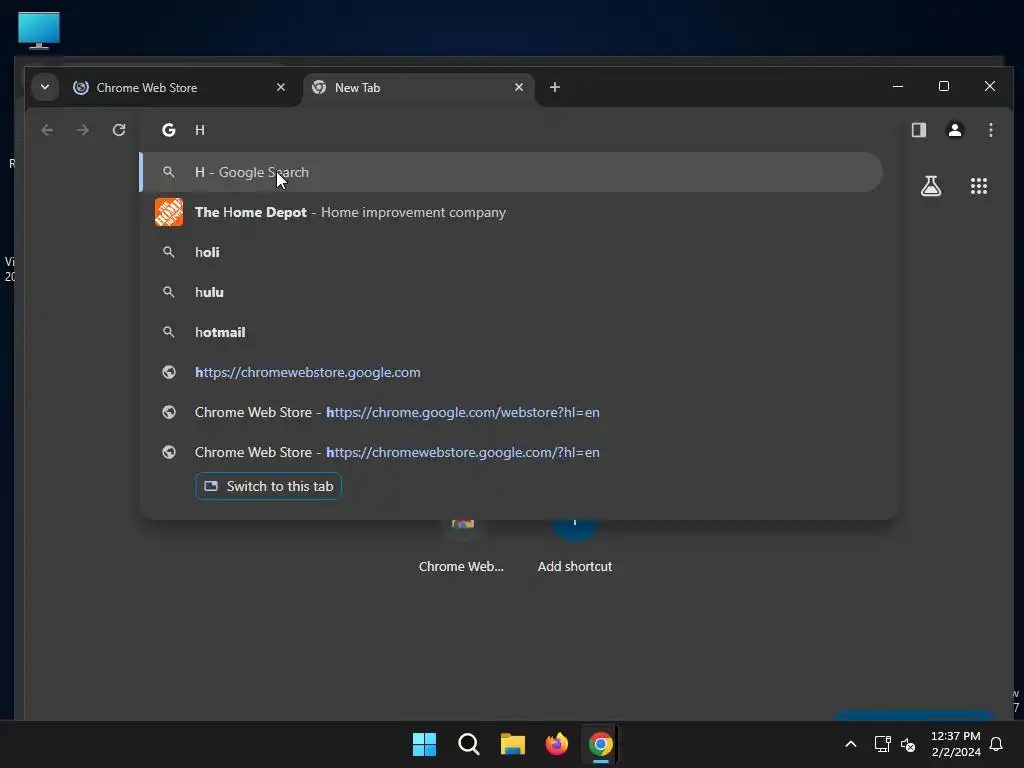This screenshot has width=1024, height=768.
Task: Click Chrome icon in taskbar
Action: 601,744
